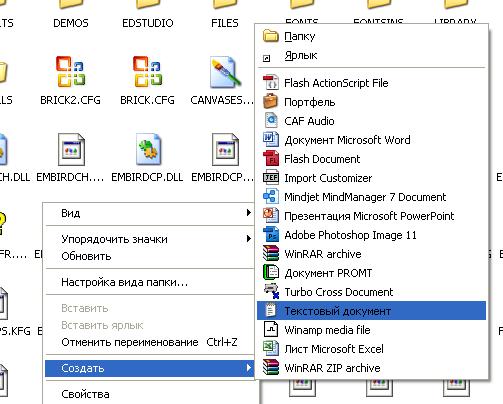Expand the Создать submenu arrow

click(x=248, y=368)
